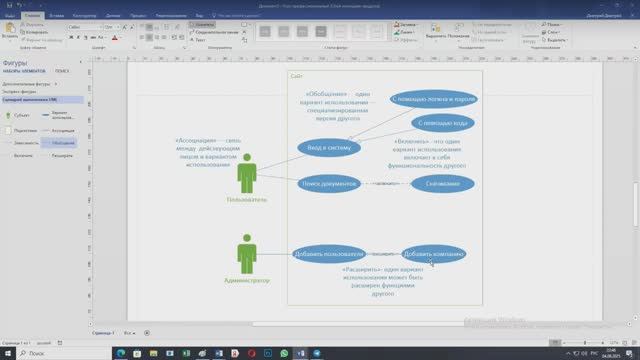Select the Соединительная линия connector tool
The width and height of the screenshot is (640, 360).
tap(214, 32)
